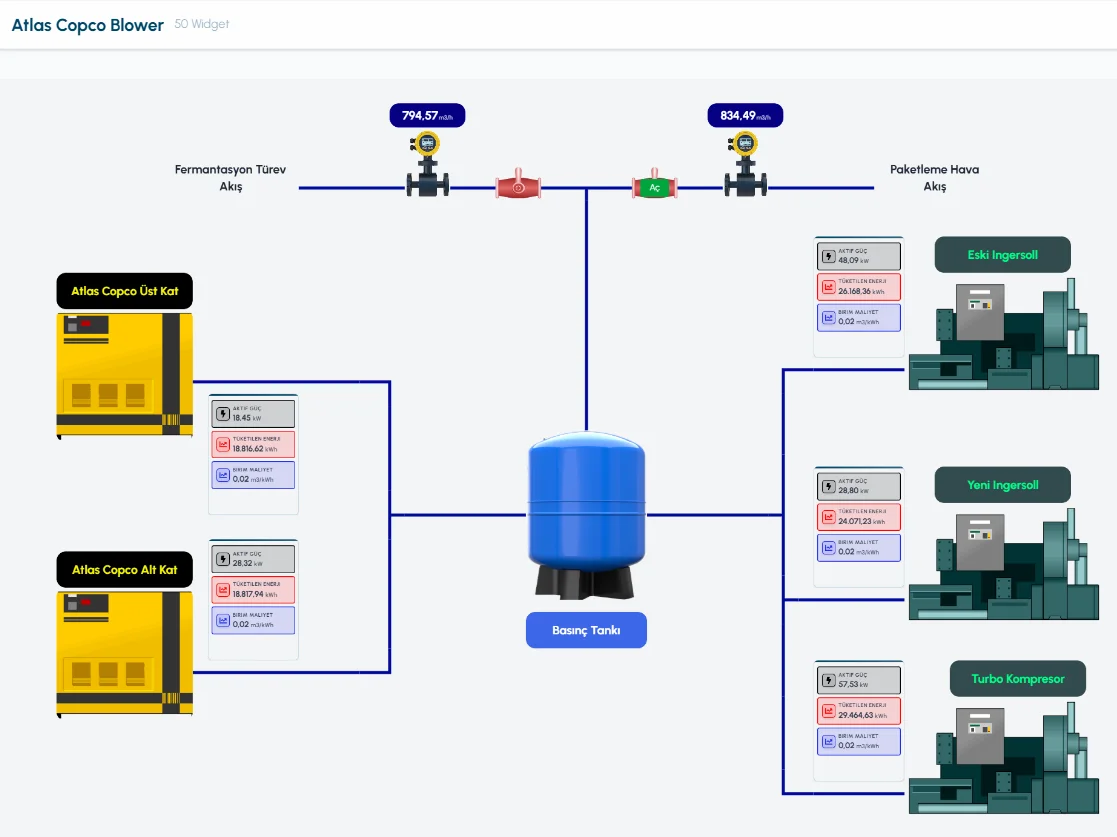Click blue chart icon in Turbo Kompresor Birim Maliyet
The image size is (1117, 837).
coord(828,742)
